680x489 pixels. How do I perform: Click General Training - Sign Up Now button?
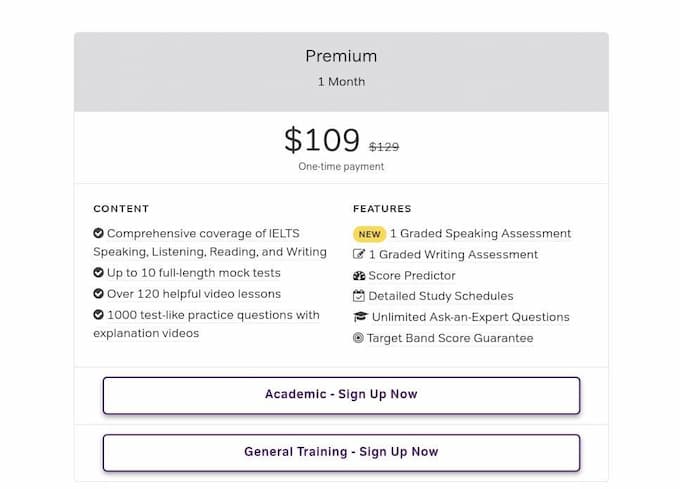point(341,453)
